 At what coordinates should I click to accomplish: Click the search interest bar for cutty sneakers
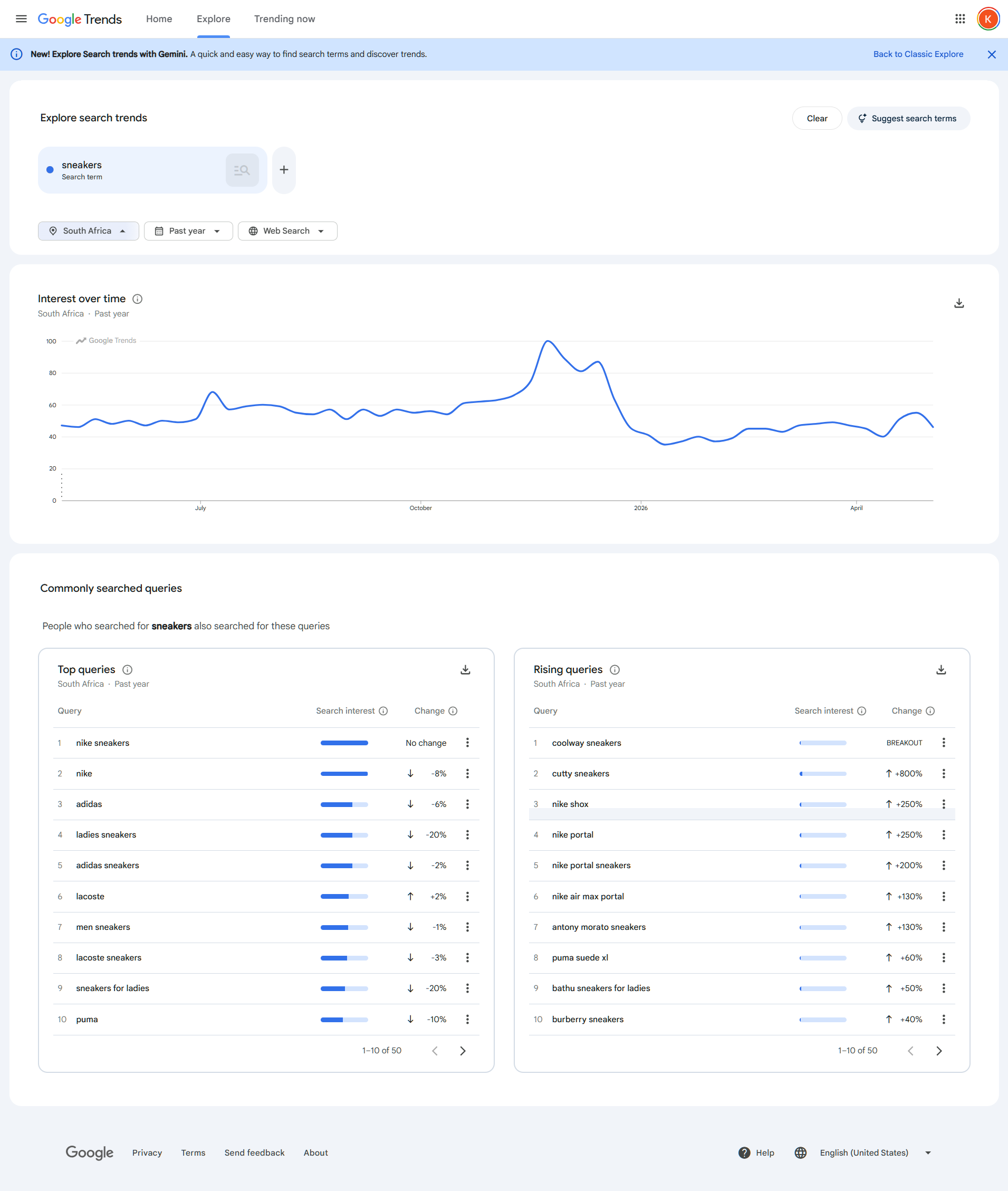[822, 773]
